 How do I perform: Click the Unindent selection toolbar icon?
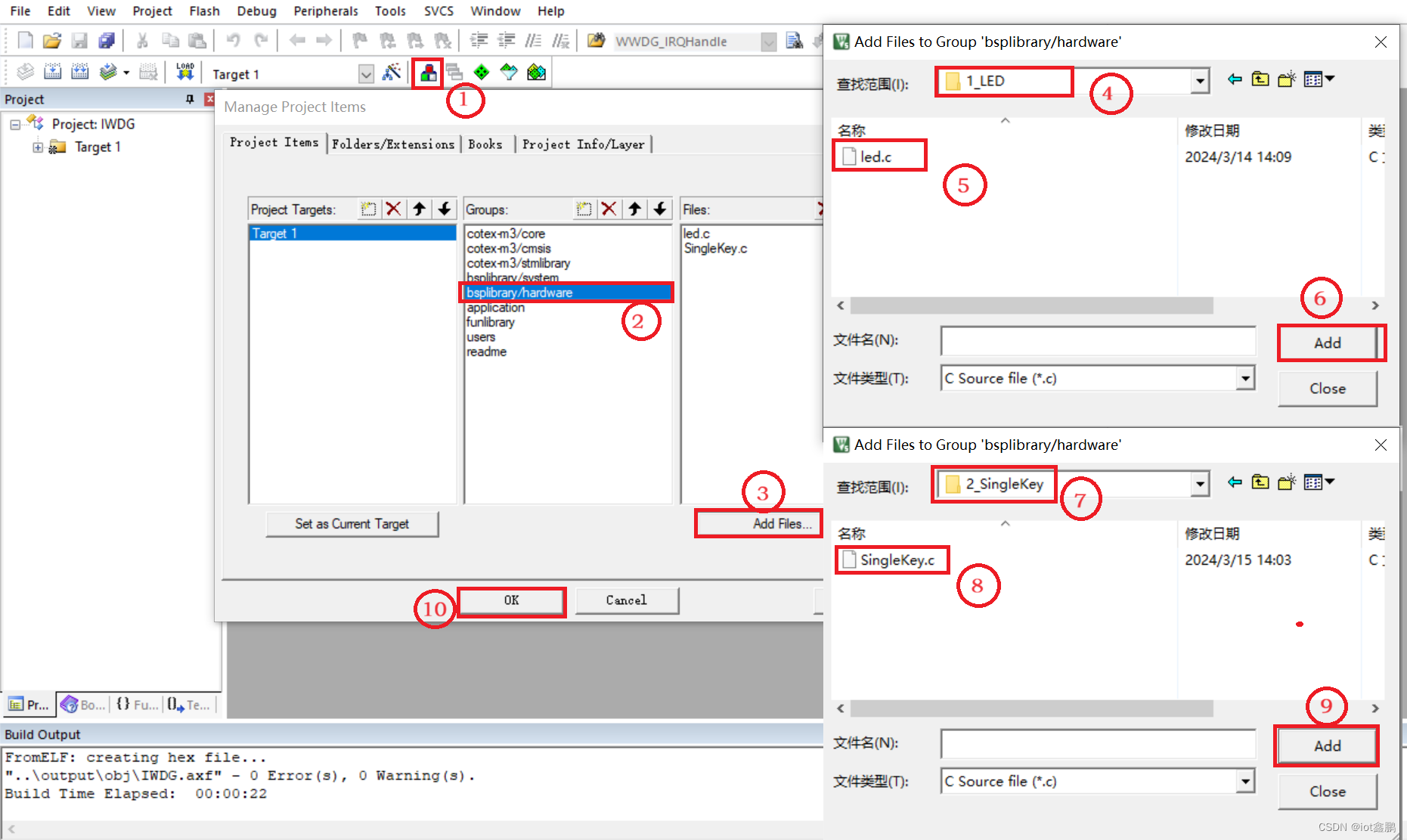coord(506,41)
